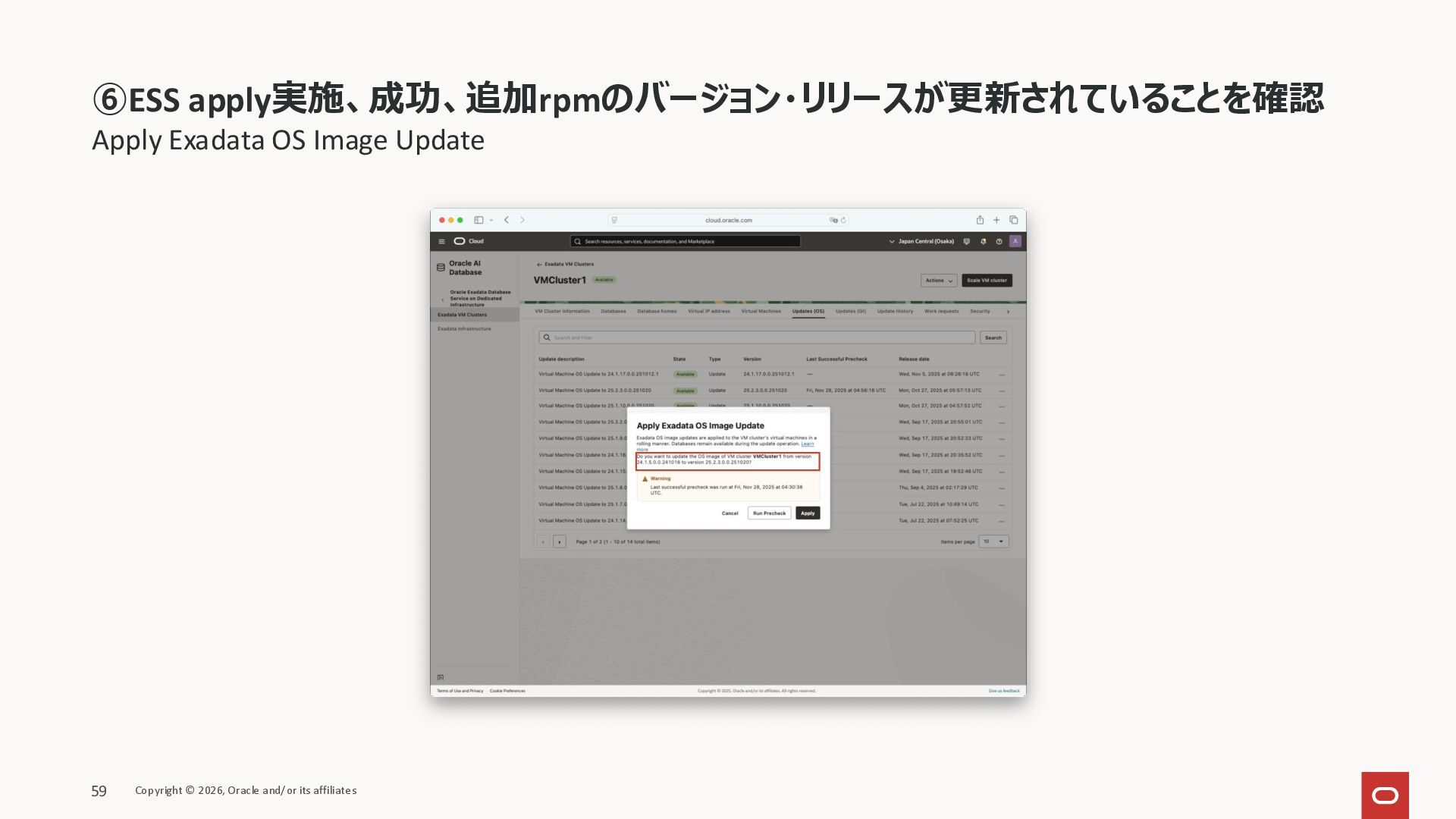Image resolution: width=1456 pixels, height=819 pixels.
Task: Go to next page of updates
Action: [x=560, y=541]
